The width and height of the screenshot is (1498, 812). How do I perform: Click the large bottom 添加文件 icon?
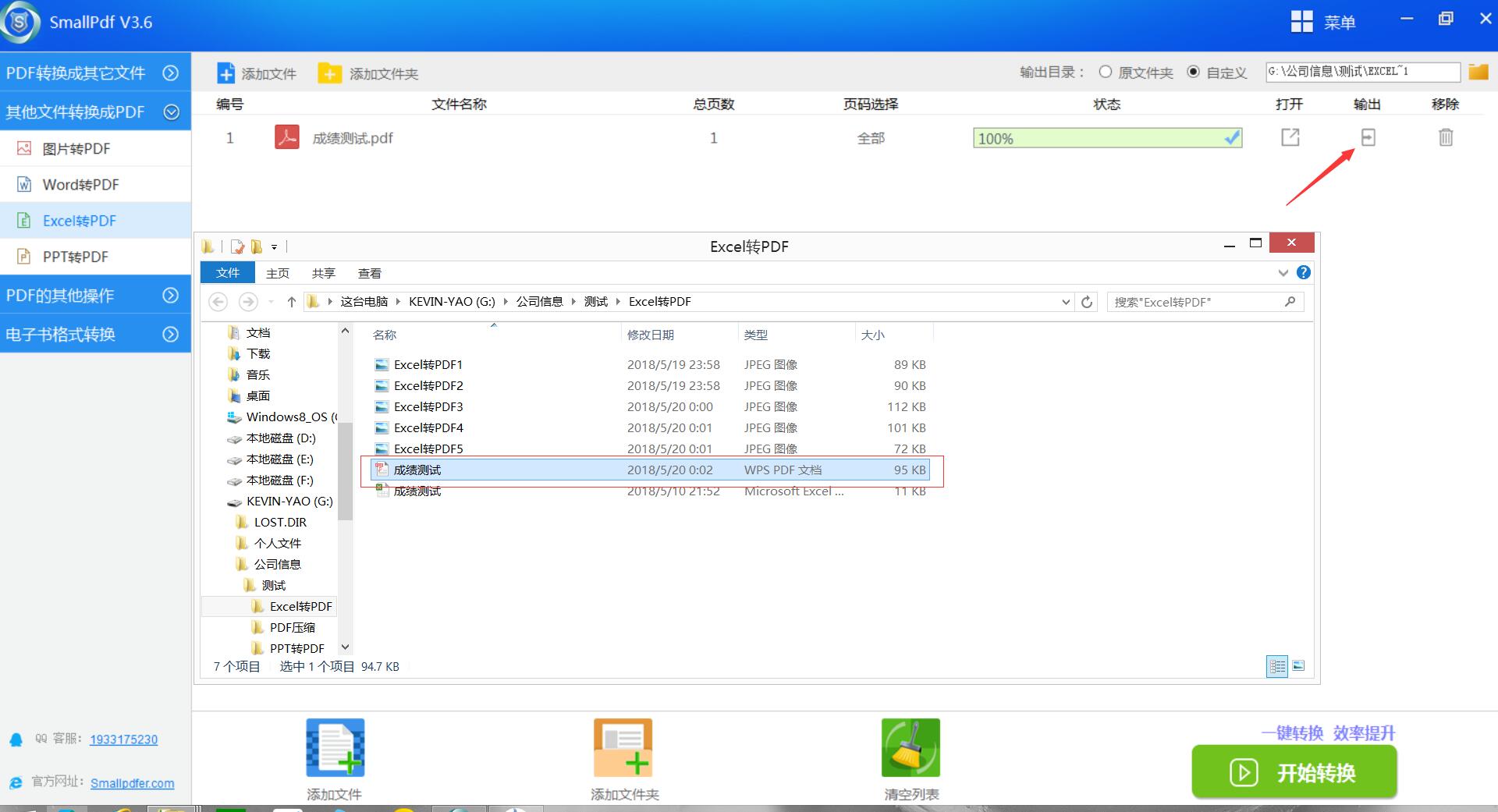335,747
